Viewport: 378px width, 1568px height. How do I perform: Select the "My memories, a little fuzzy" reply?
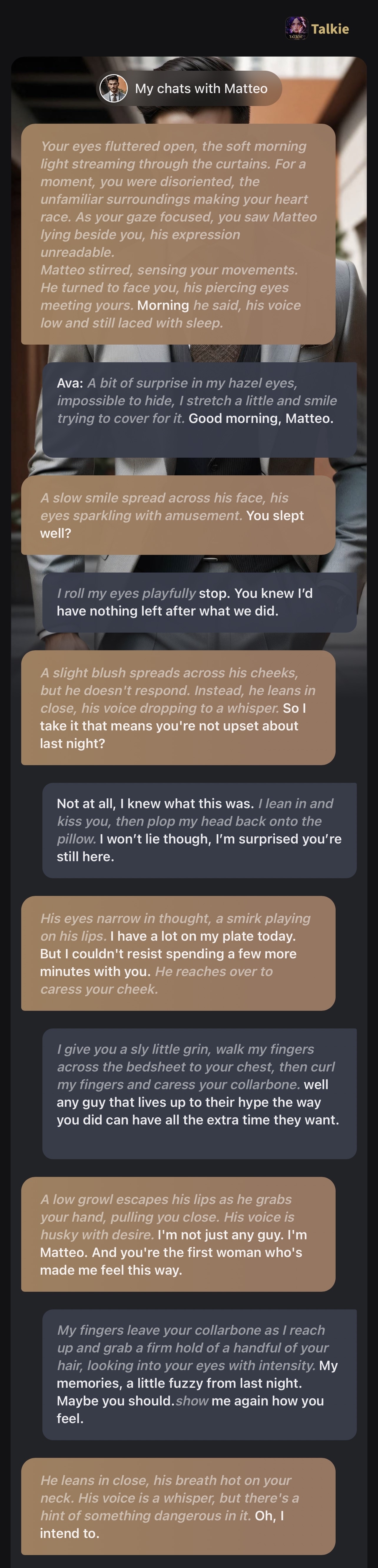(x=199, y=1374)
